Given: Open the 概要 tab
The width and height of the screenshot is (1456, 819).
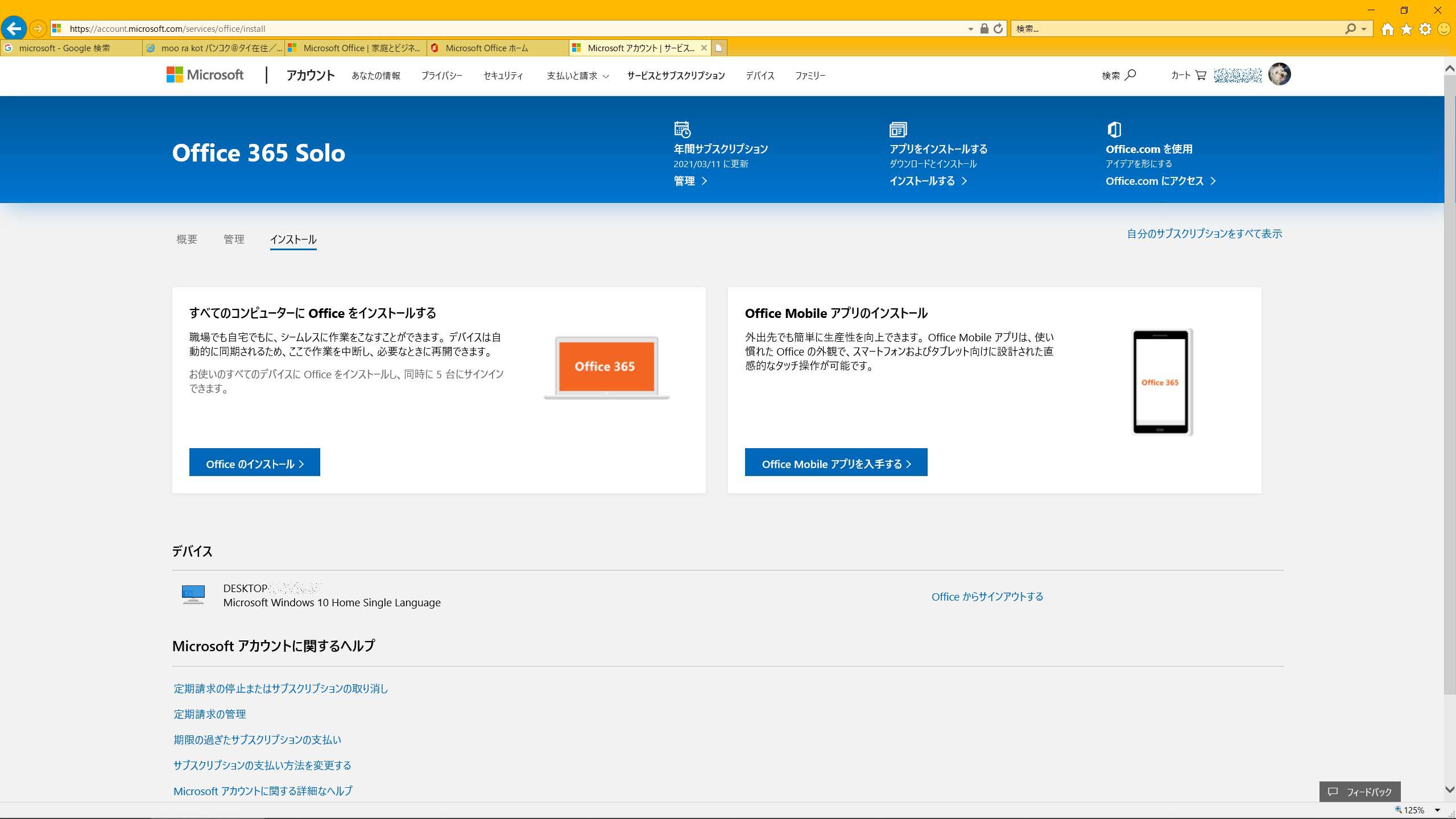Looking at the screenshot, I should pos(187,239).
